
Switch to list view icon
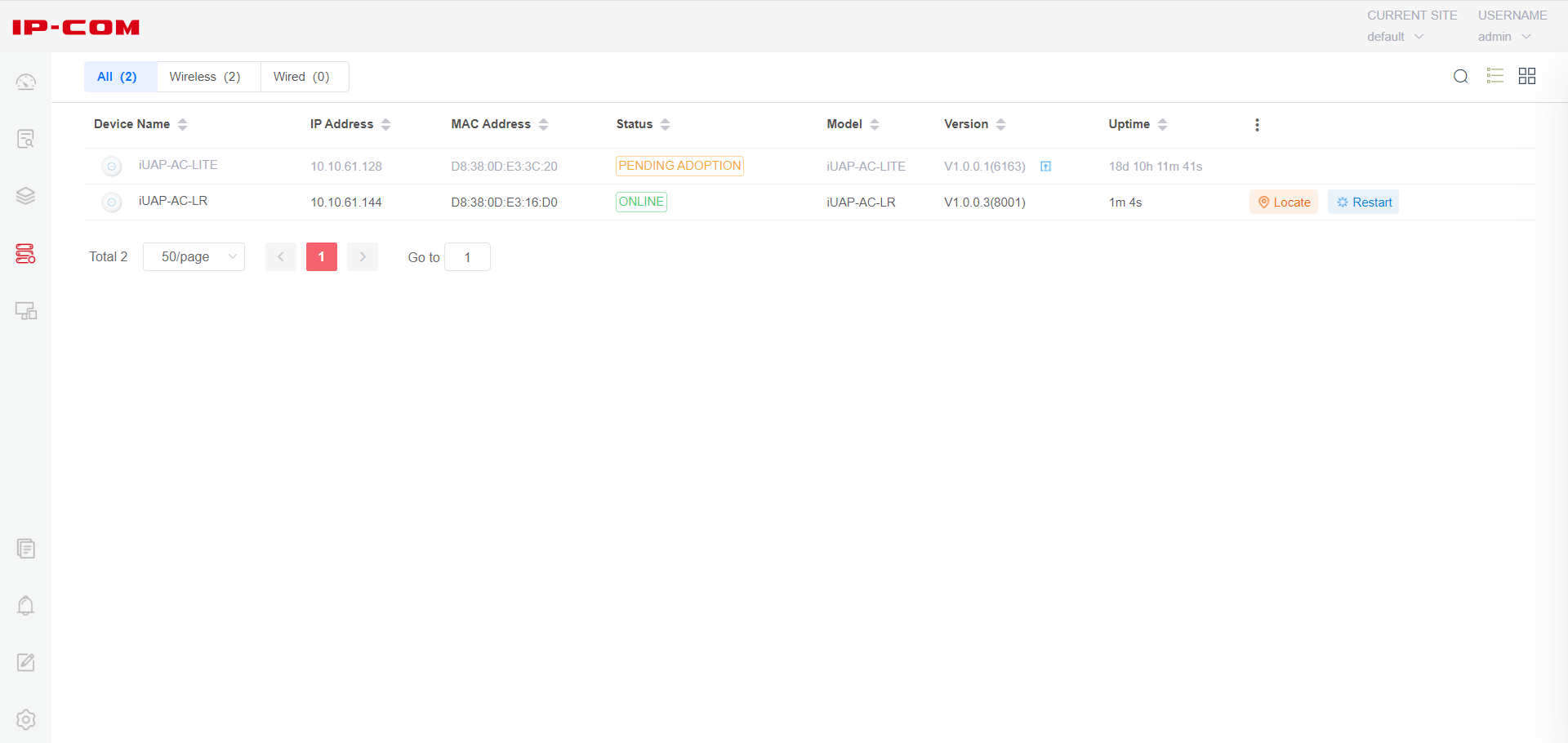pos(1495,76)
